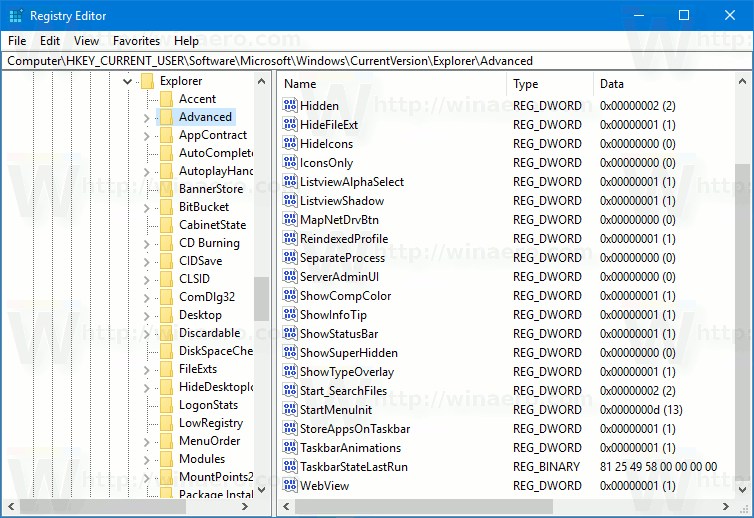This screenshot has width=754, height=518.
Task: Click the Hidden value DWORD icon
Action: [290, 105]
